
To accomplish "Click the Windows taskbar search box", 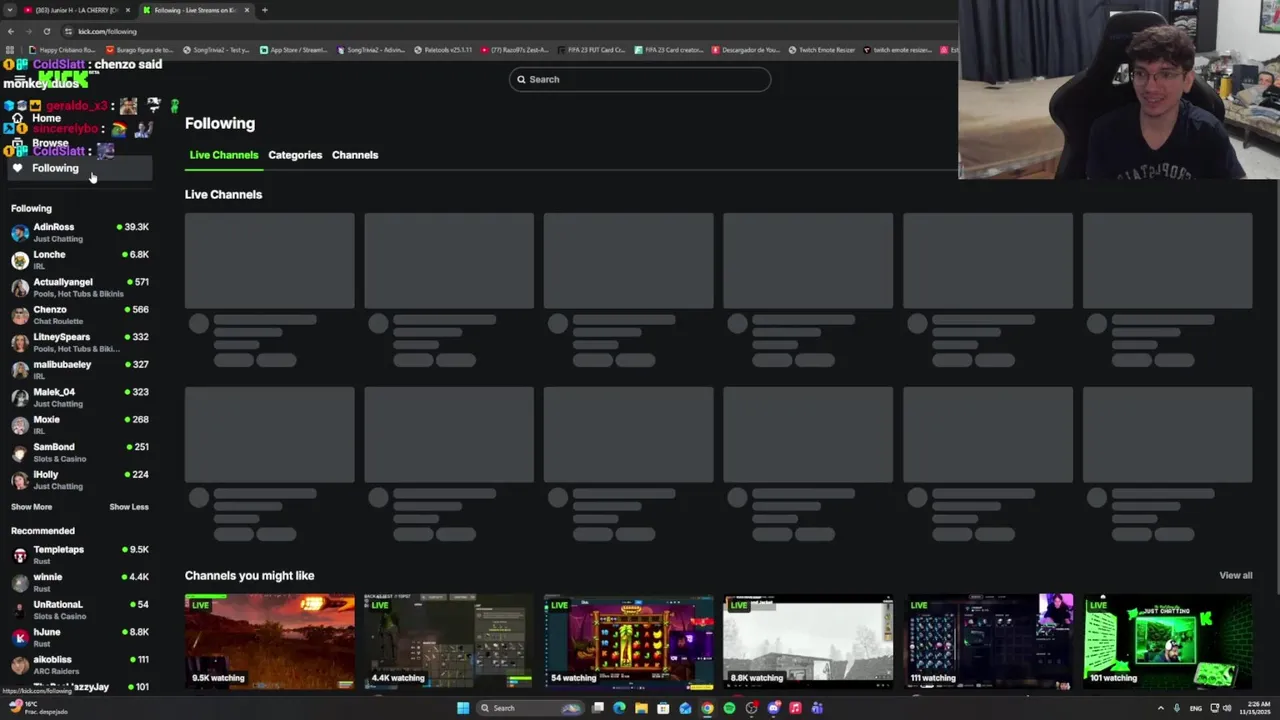I will (x=530, y=708).
